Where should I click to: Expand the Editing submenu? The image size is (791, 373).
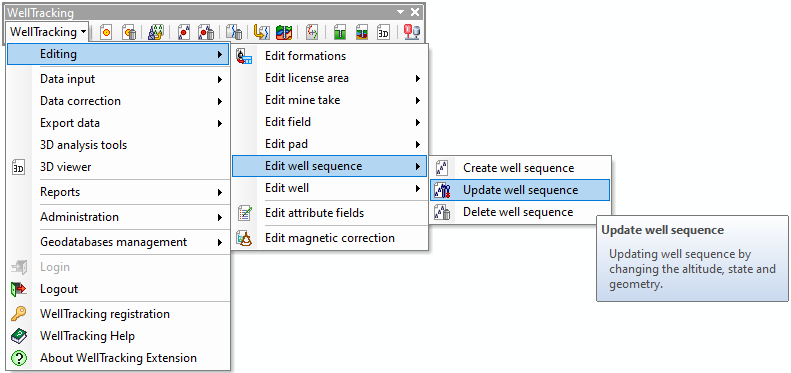pyautogui.click(x=118, y=54)
